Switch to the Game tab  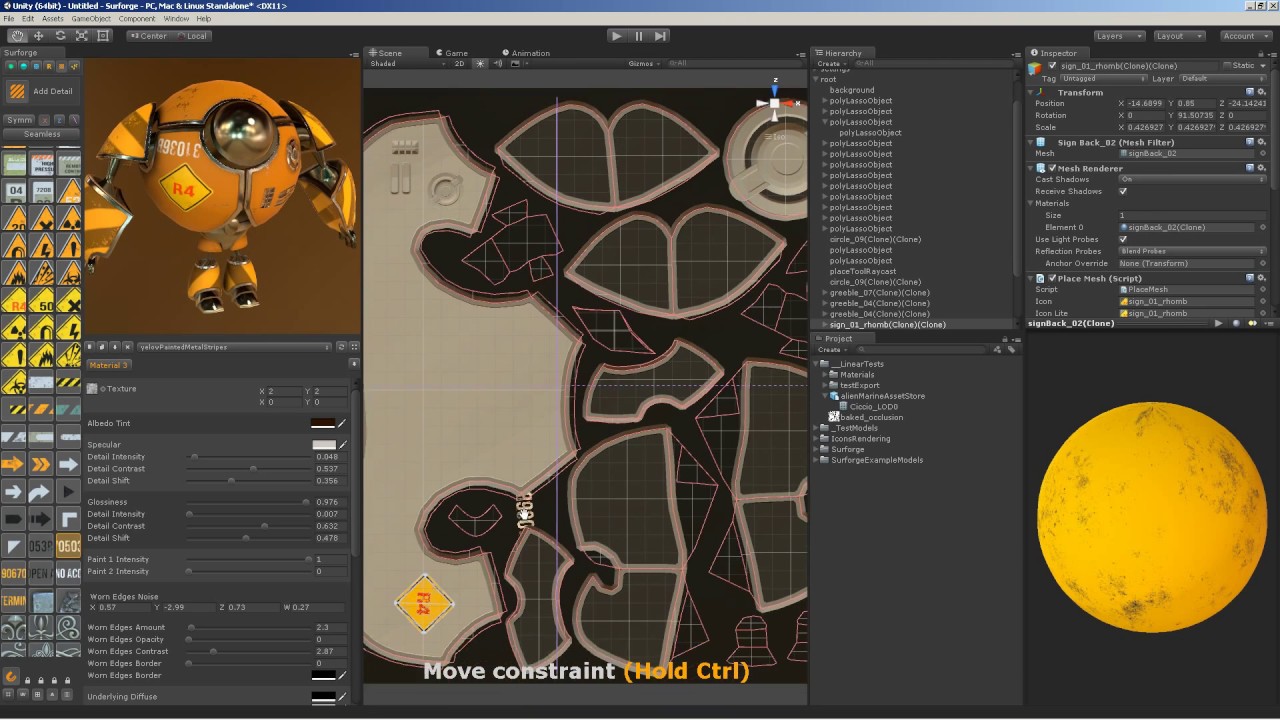[x=452, y=53]
